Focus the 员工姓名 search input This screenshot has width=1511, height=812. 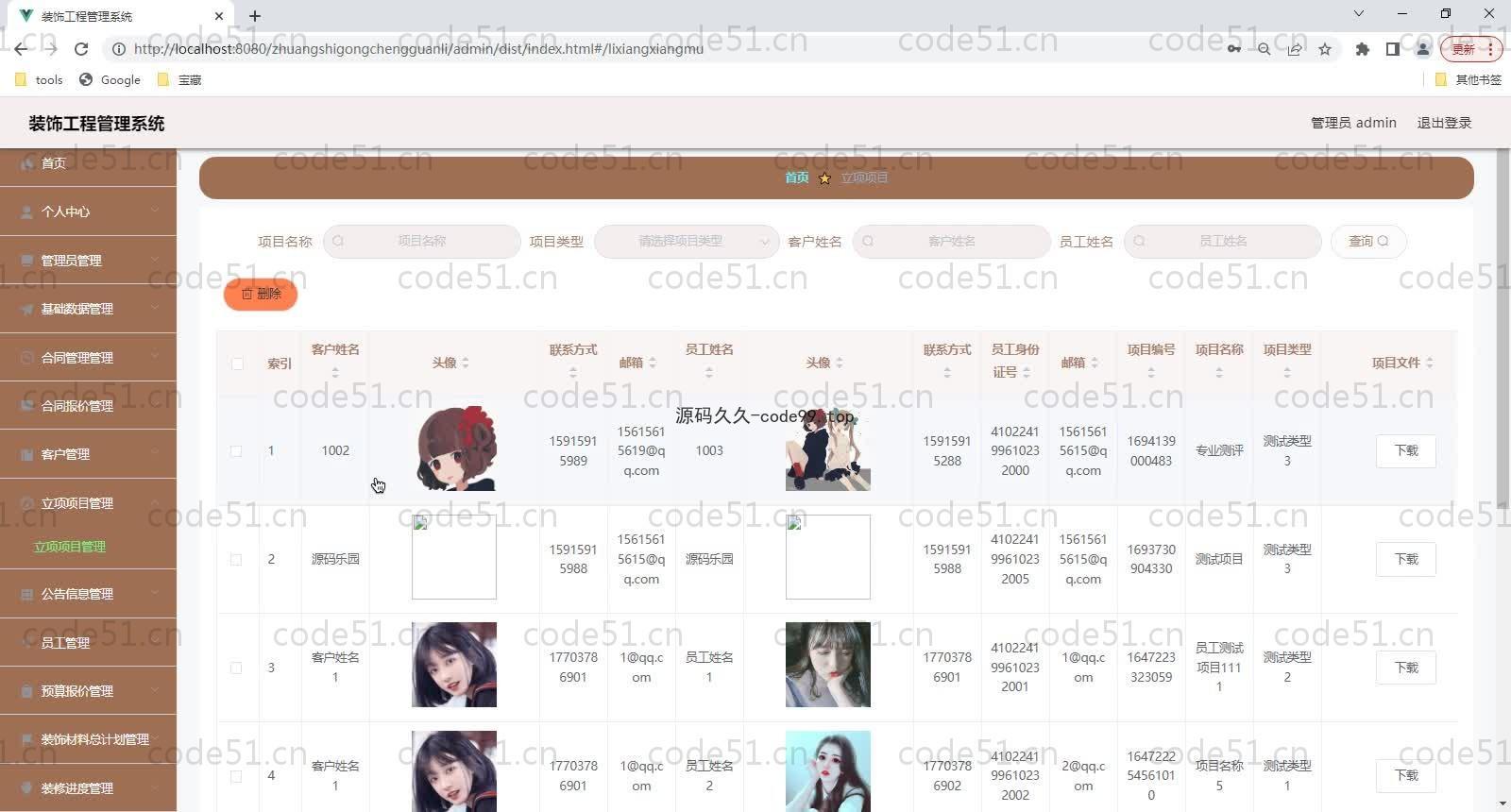1223,242
